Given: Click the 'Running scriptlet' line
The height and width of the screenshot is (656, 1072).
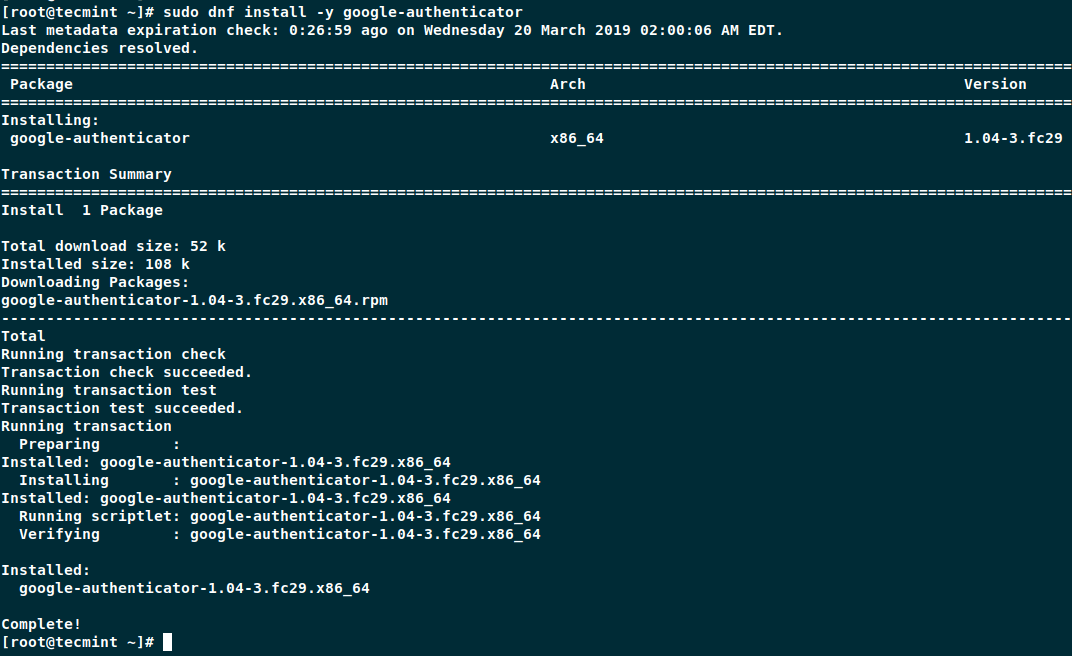Looking at the screenshot, I should point(279,516).
